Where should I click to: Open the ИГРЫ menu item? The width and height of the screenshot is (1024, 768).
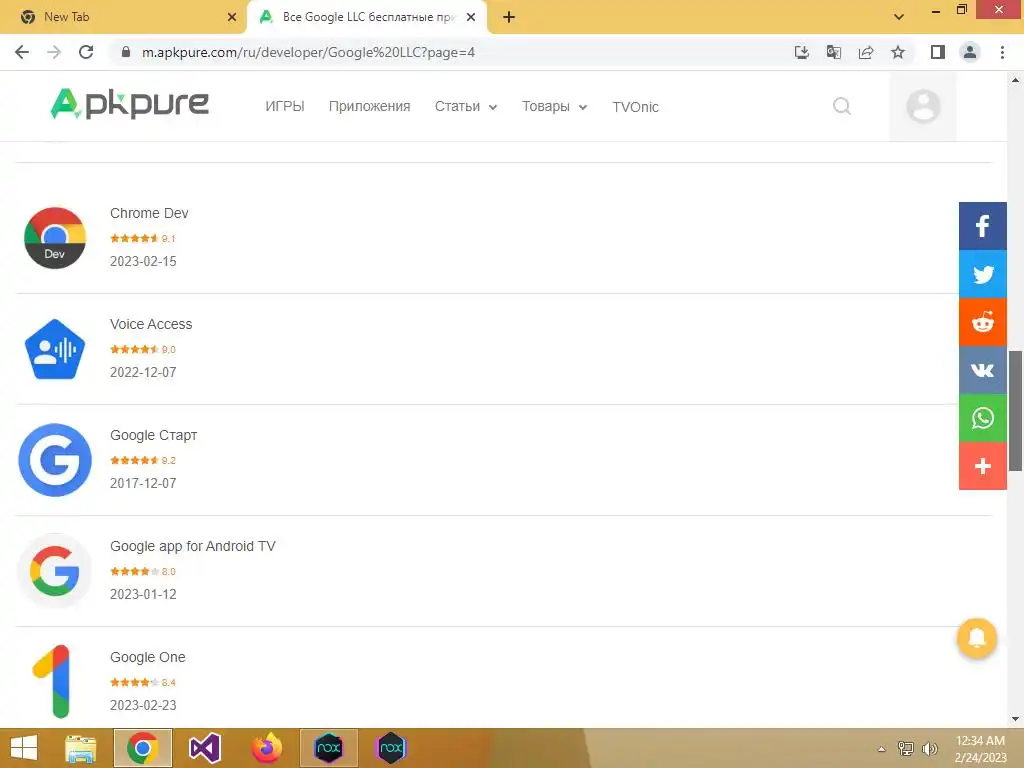(285, 106)
